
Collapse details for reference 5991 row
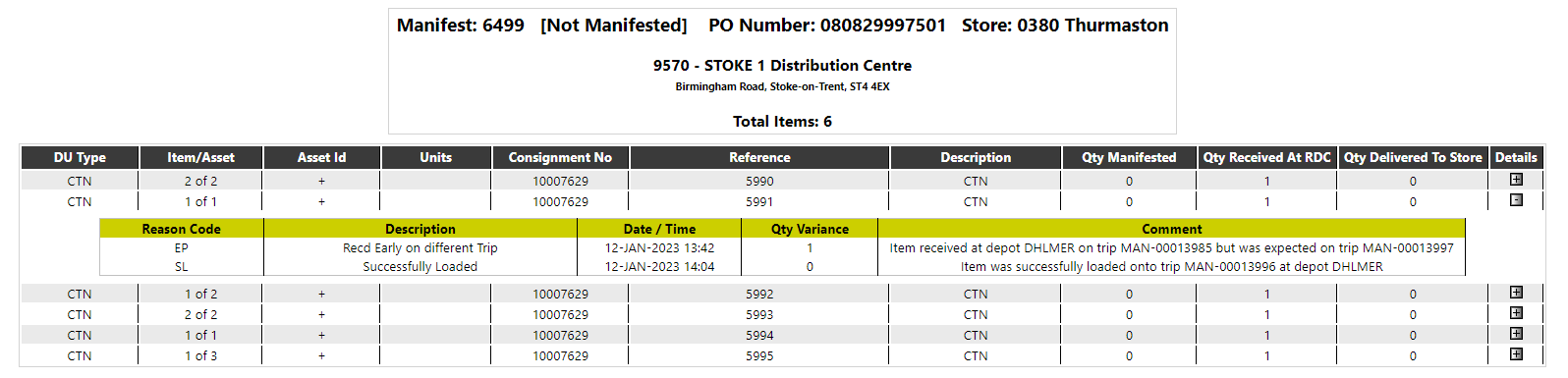click(1516, 200)
